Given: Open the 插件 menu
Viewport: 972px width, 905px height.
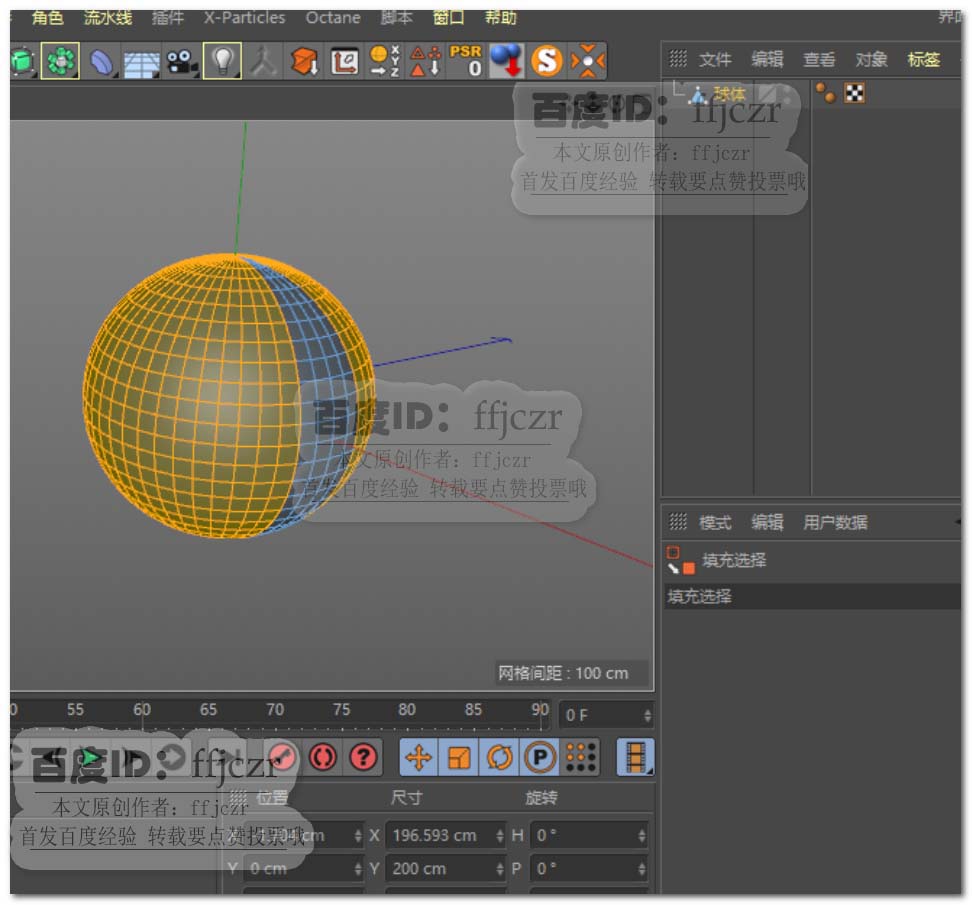Looking at the screenshot, I should 168,17.
